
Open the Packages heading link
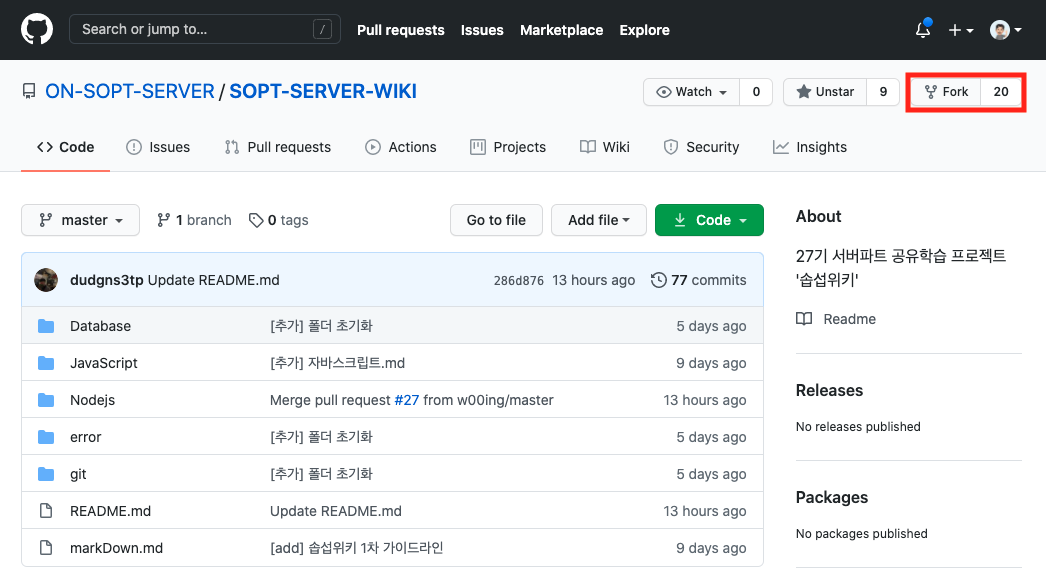tap(832, 498)
